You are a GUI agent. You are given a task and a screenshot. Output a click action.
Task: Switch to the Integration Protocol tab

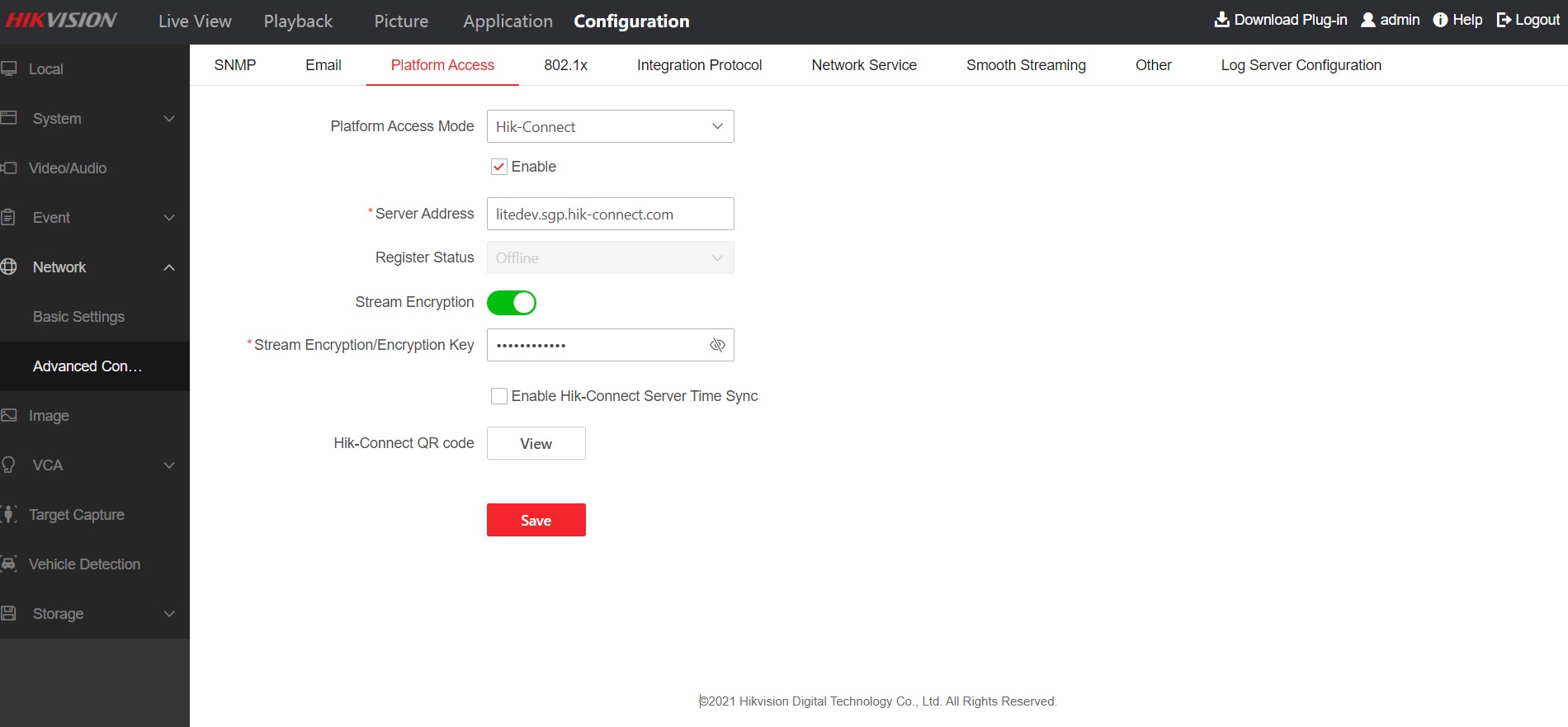pyautogui.click(x=699, y=65)
